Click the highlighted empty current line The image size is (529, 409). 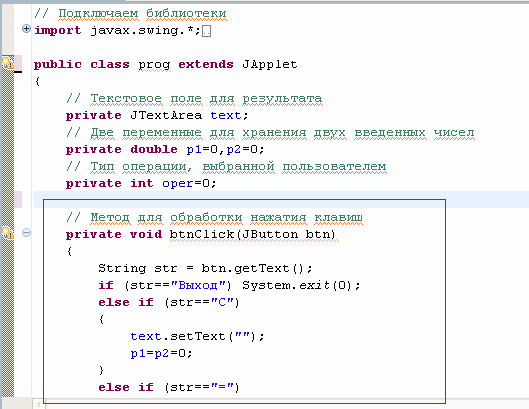[x=281, y=199]
